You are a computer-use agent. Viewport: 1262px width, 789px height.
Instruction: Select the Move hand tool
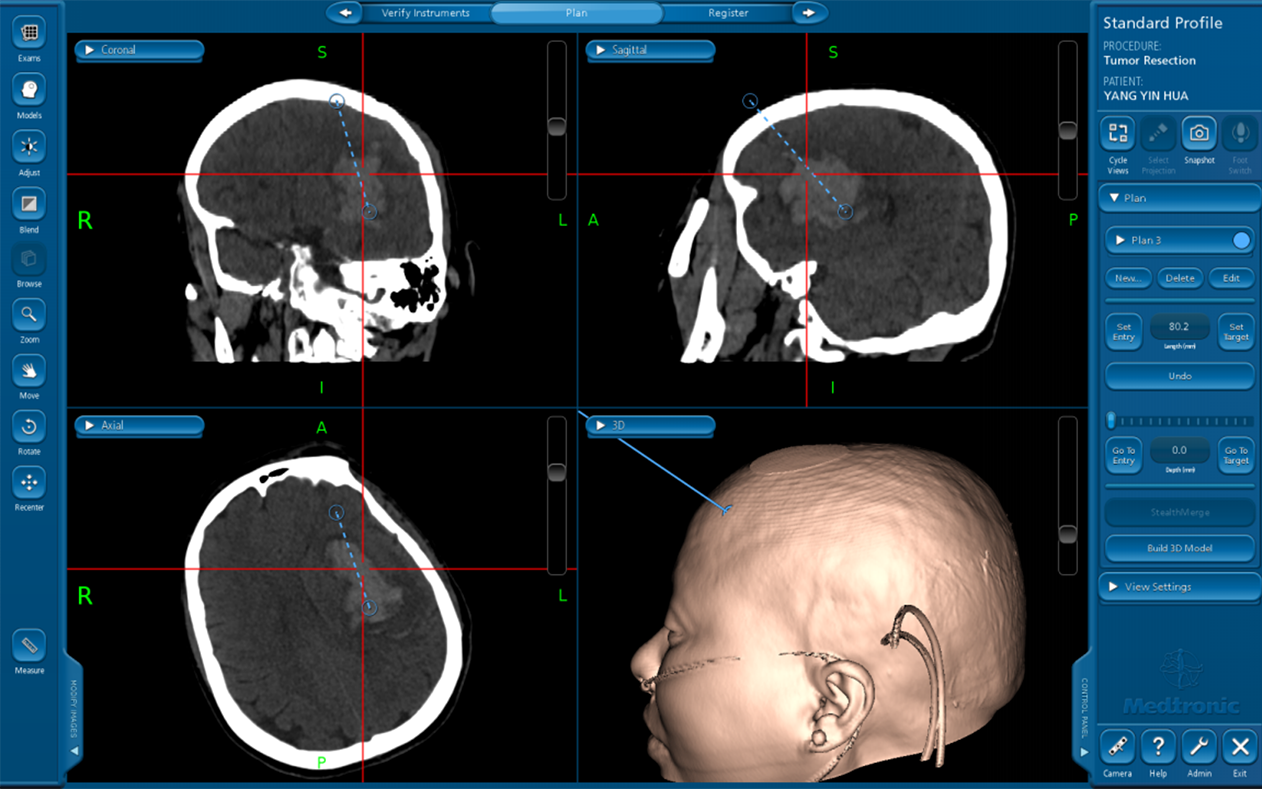(x=29, y=370)
